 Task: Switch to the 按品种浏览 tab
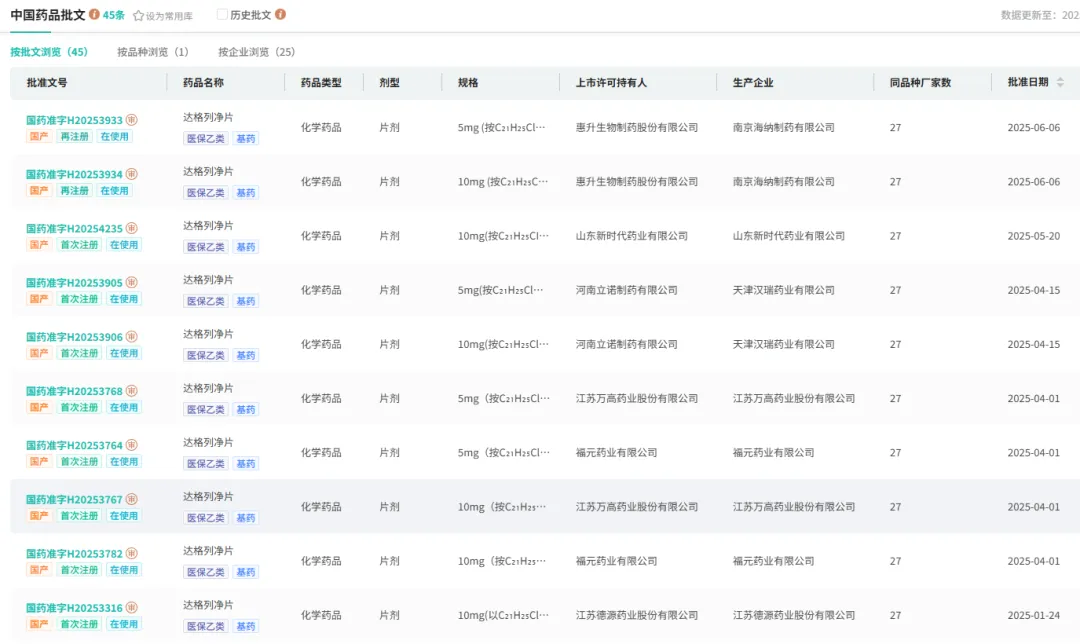[x=152, y=52]
